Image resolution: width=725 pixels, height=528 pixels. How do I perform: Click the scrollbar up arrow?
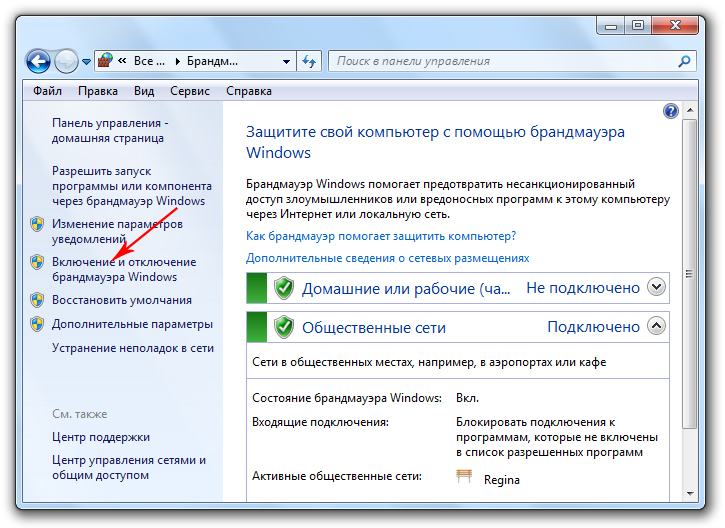point(690,110)
